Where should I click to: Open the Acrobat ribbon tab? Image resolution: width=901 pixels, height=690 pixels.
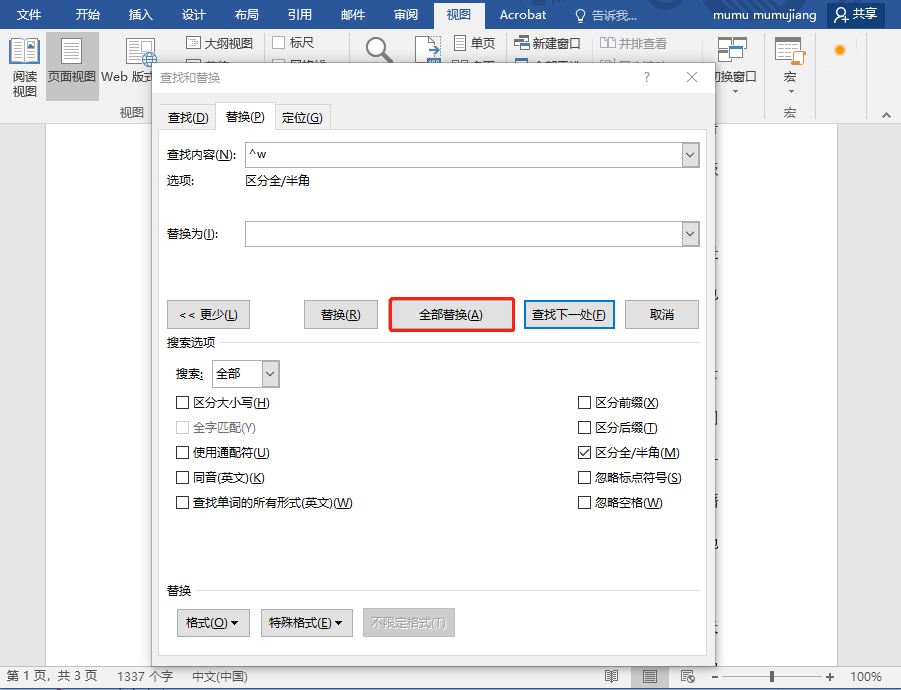[523, 15]
